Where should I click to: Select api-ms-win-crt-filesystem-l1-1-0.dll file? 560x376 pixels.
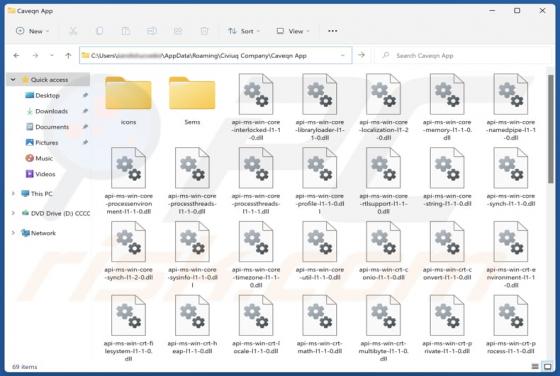point(128,328)
